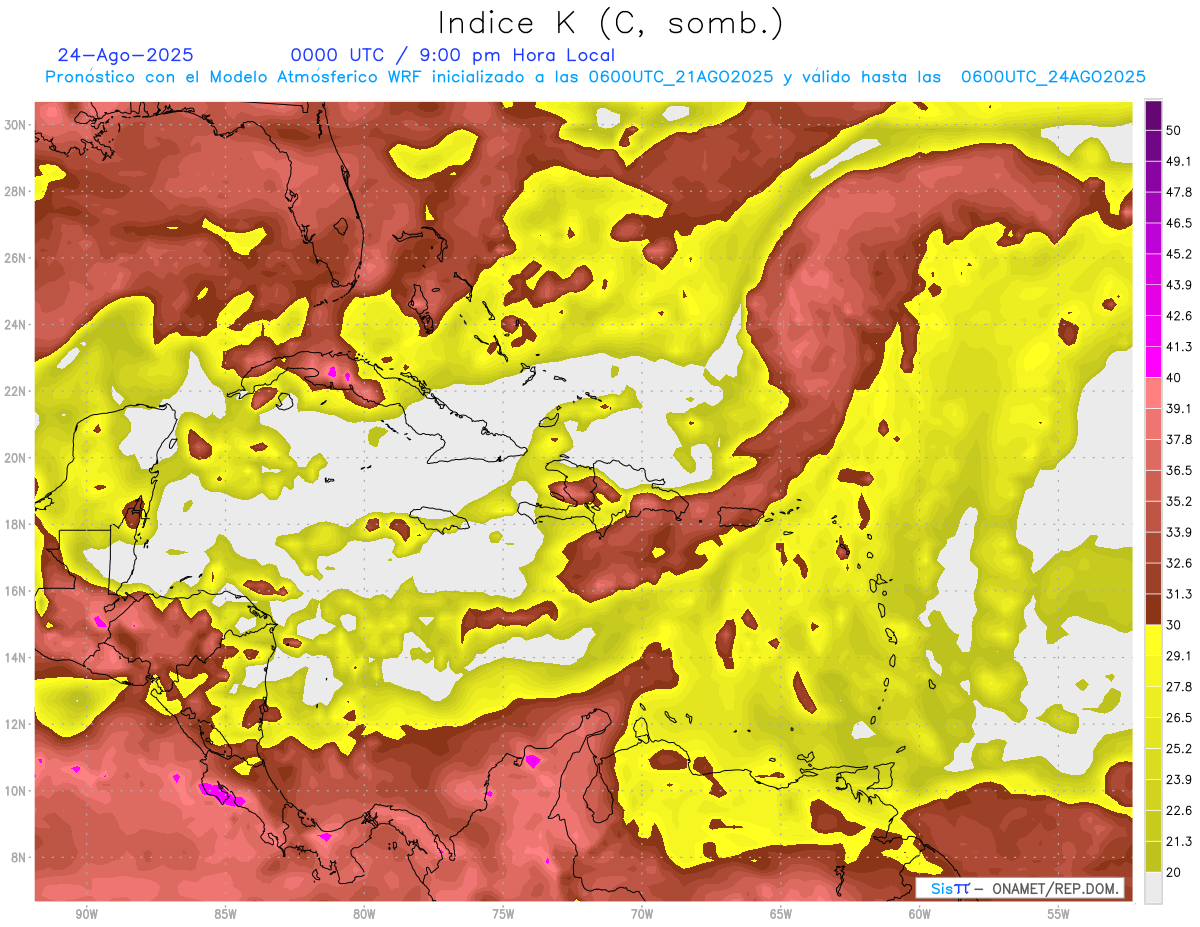This screenshot has width=1200, height=927.
Task: Click the color scale value "40"
Action: pos(1175,378)
